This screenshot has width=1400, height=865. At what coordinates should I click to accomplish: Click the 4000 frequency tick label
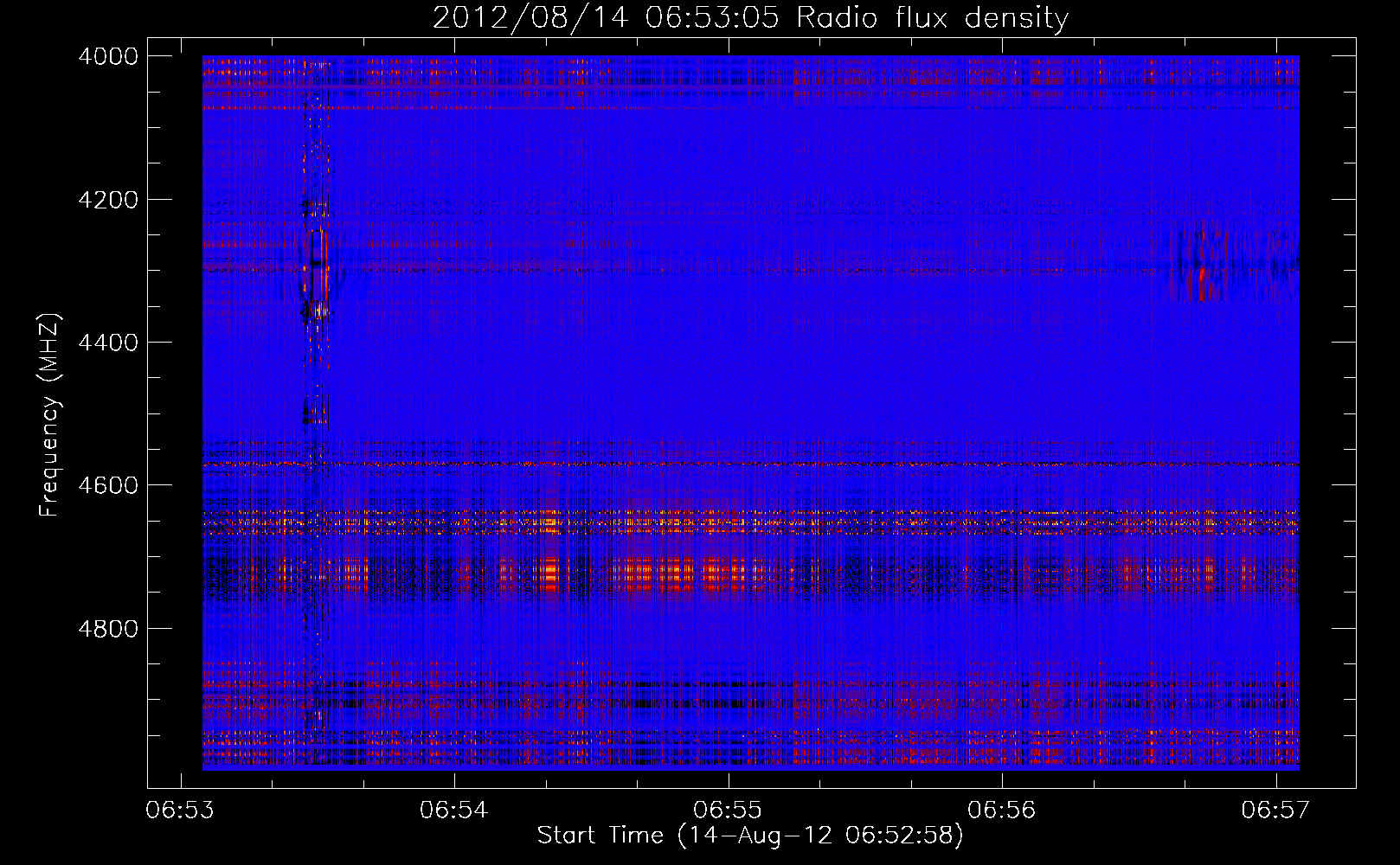[108, 56]
